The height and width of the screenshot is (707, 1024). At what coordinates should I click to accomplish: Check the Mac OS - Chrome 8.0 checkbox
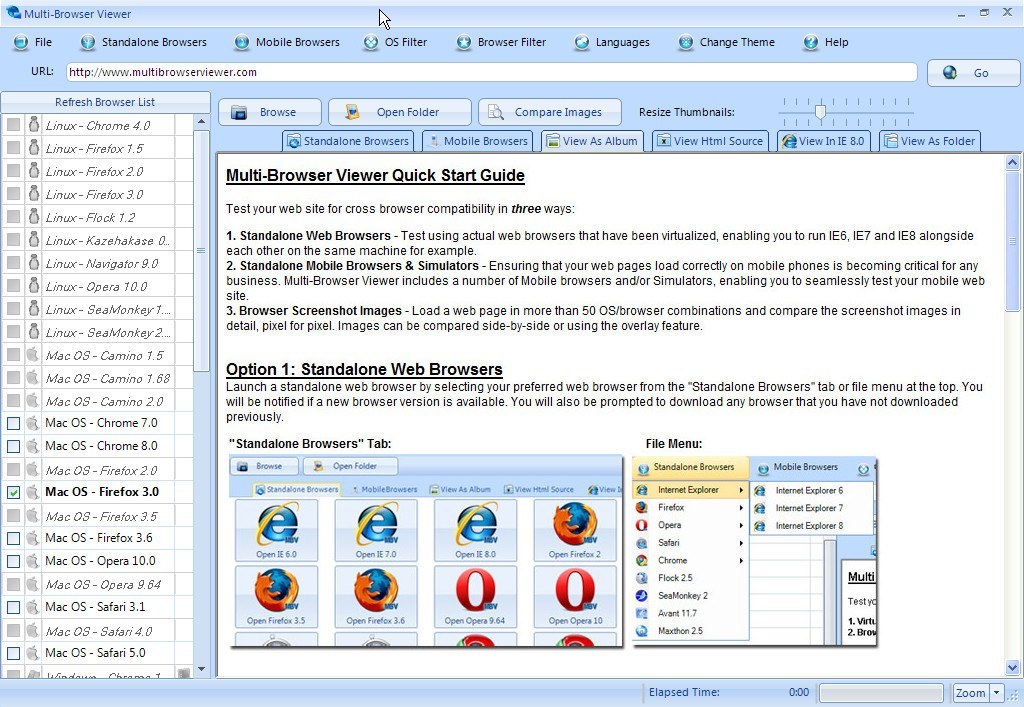pyautogui.click(x=13, y=447)
